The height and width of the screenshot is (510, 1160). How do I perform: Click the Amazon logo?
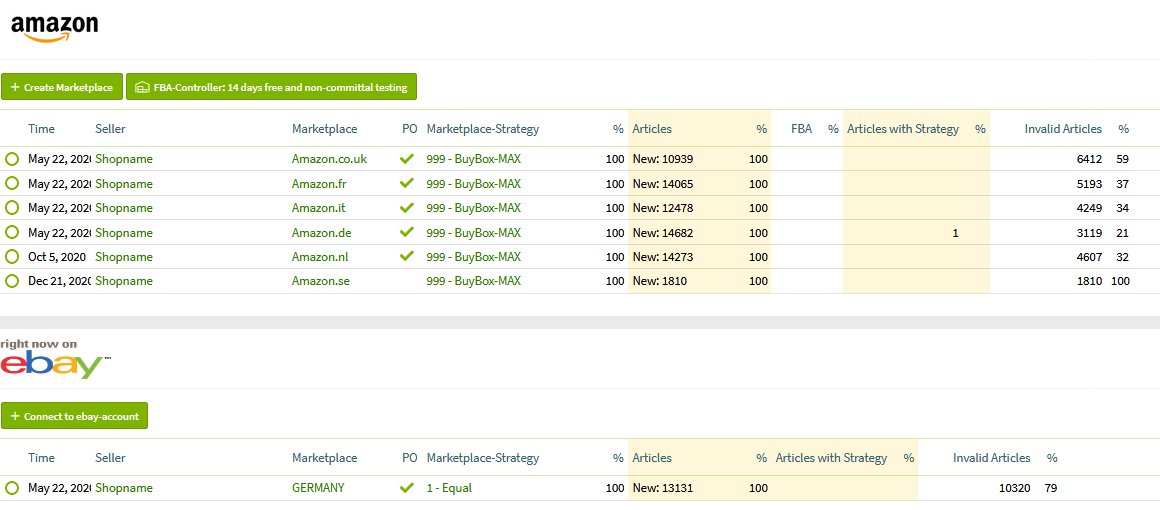tap(55, 28)
